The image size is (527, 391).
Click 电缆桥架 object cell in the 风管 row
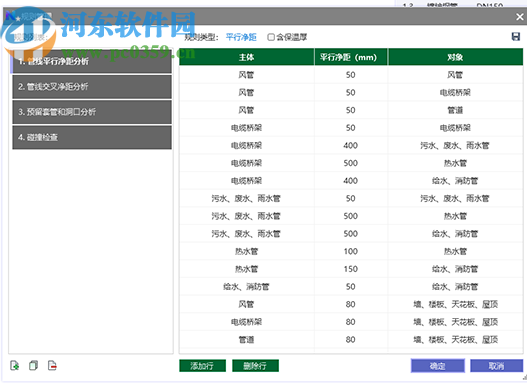455,92
